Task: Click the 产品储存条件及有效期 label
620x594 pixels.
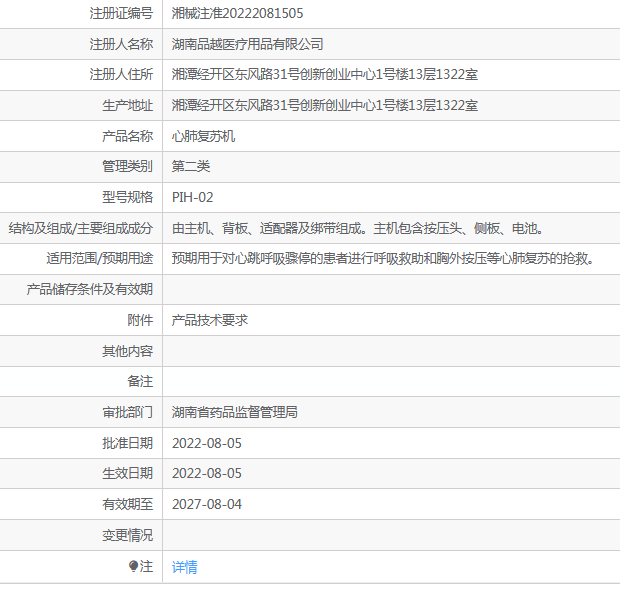Action: pyautogui.click(x=89, y=289)
